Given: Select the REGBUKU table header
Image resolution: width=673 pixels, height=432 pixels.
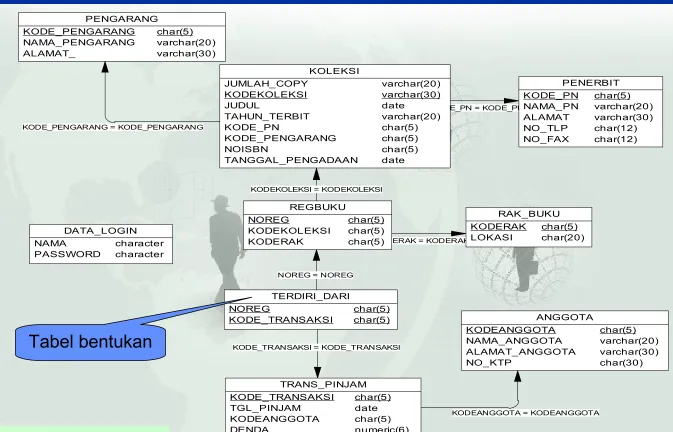Looking at the screenshot, I should click(317, 207).
